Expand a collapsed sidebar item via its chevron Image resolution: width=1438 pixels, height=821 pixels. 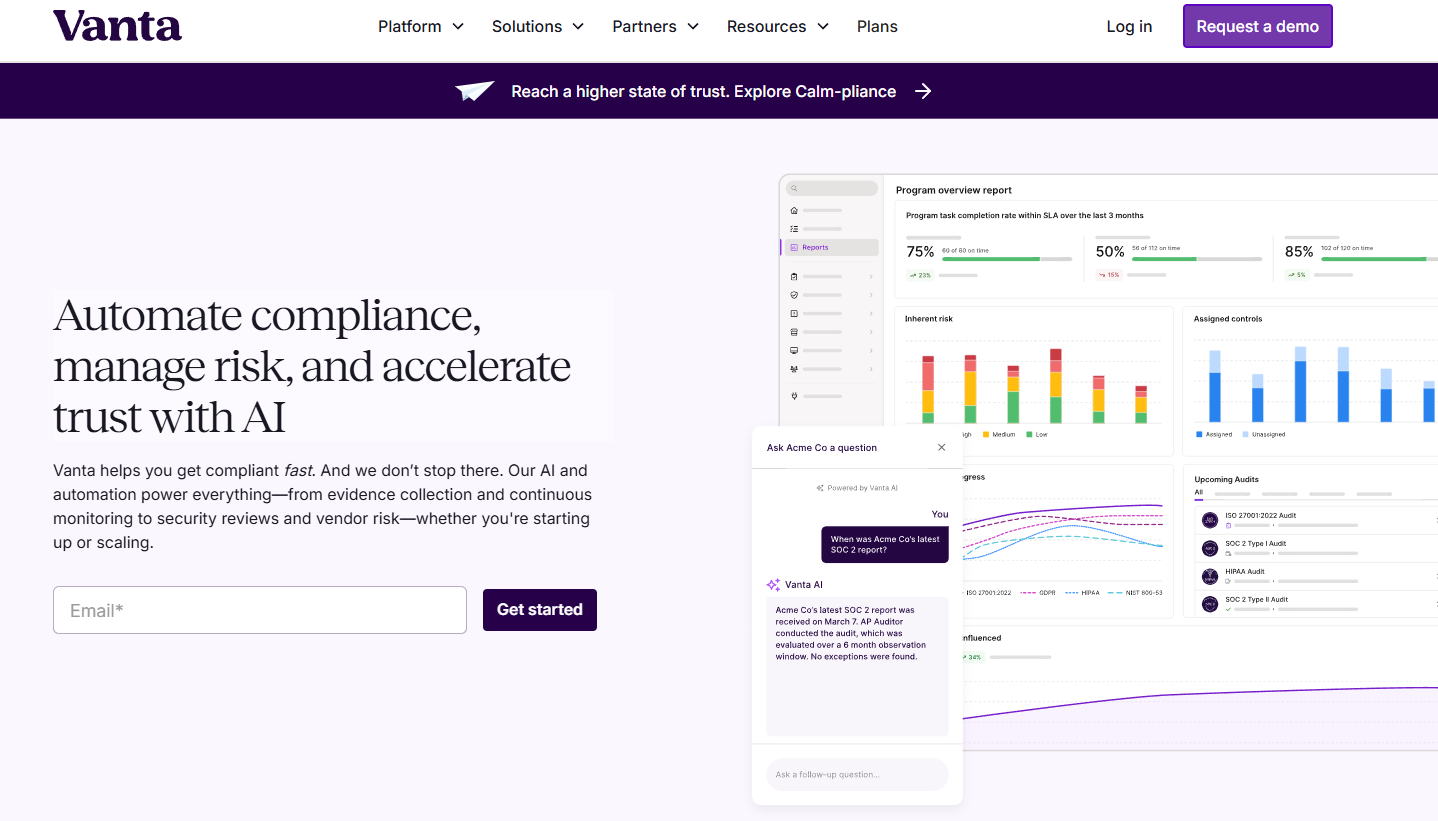click(x=871, y=276)
